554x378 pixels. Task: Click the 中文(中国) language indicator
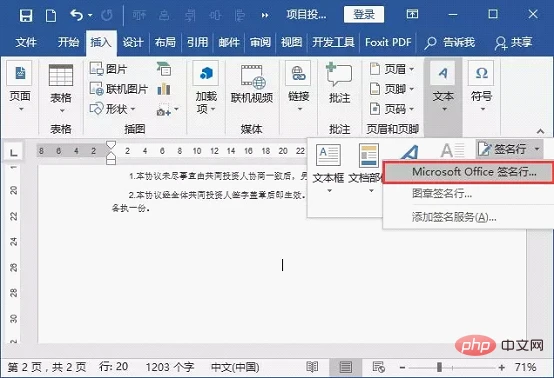pos(235,367)
